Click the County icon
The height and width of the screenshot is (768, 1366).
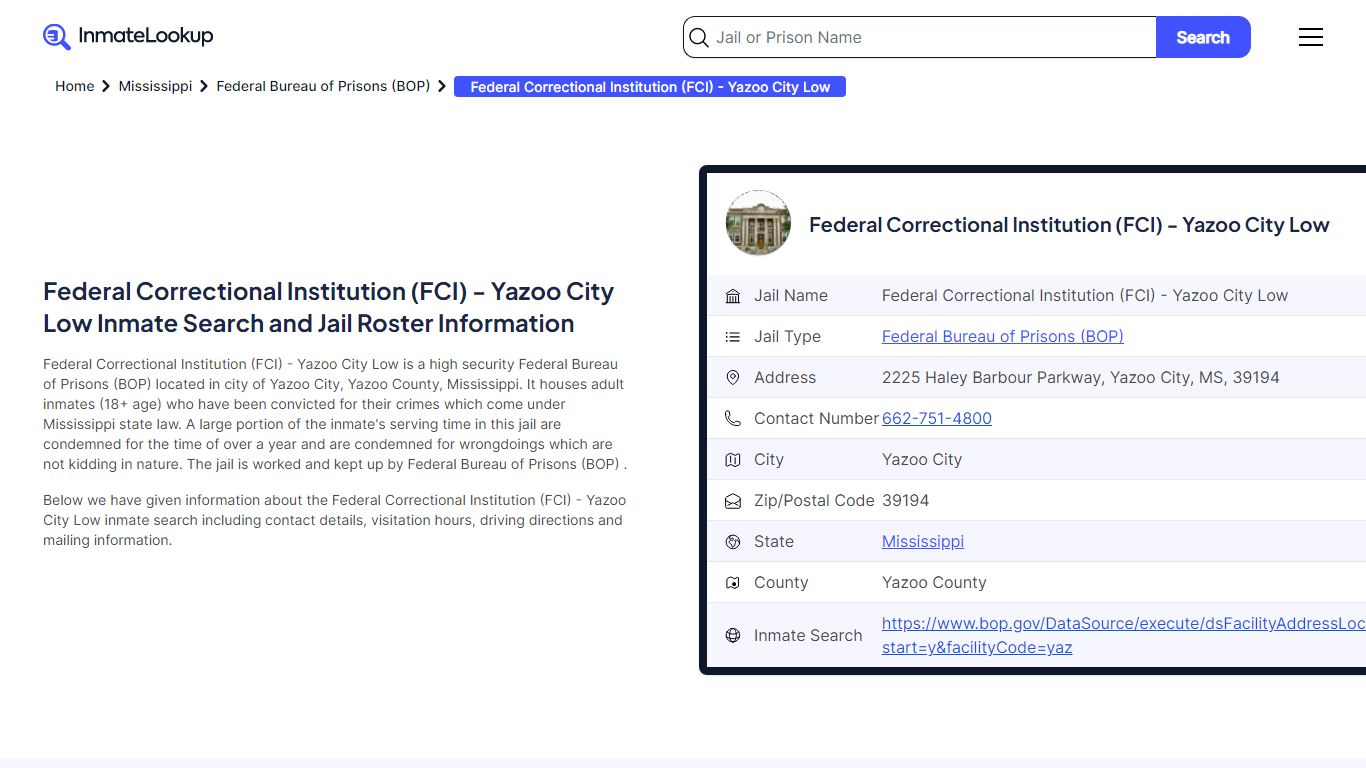point(733,583)
